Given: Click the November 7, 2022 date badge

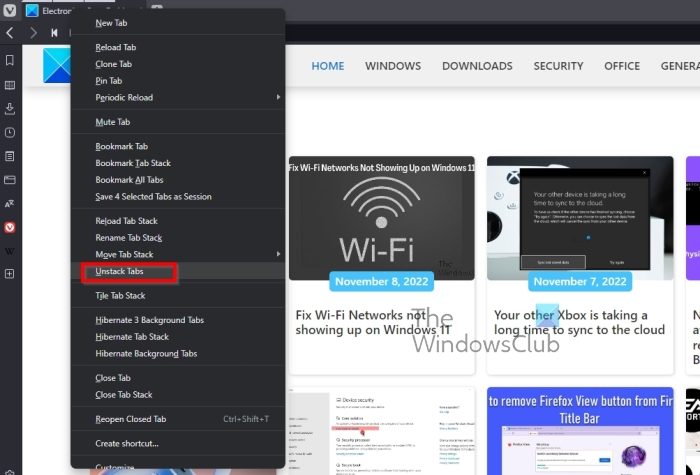Looking at the screenshot, I should pos(580,282).
